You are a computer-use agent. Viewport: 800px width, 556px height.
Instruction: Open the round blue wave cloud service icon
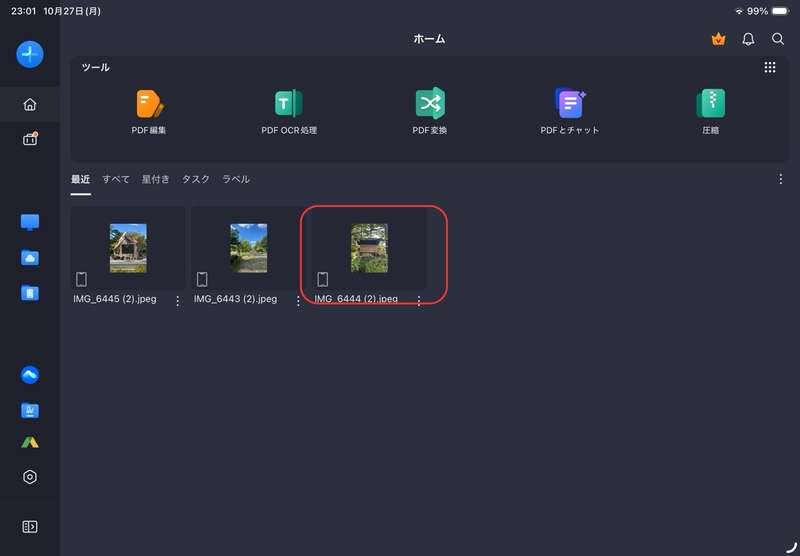pos(30,375)
